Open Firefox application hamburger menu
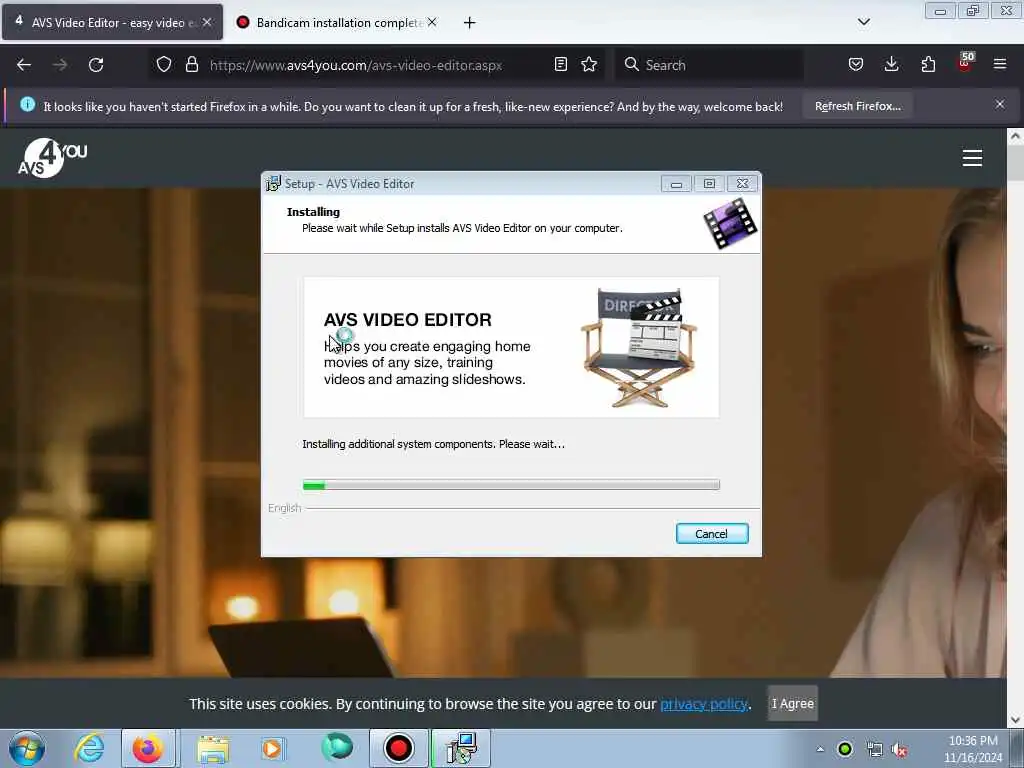 [1000, 64]
